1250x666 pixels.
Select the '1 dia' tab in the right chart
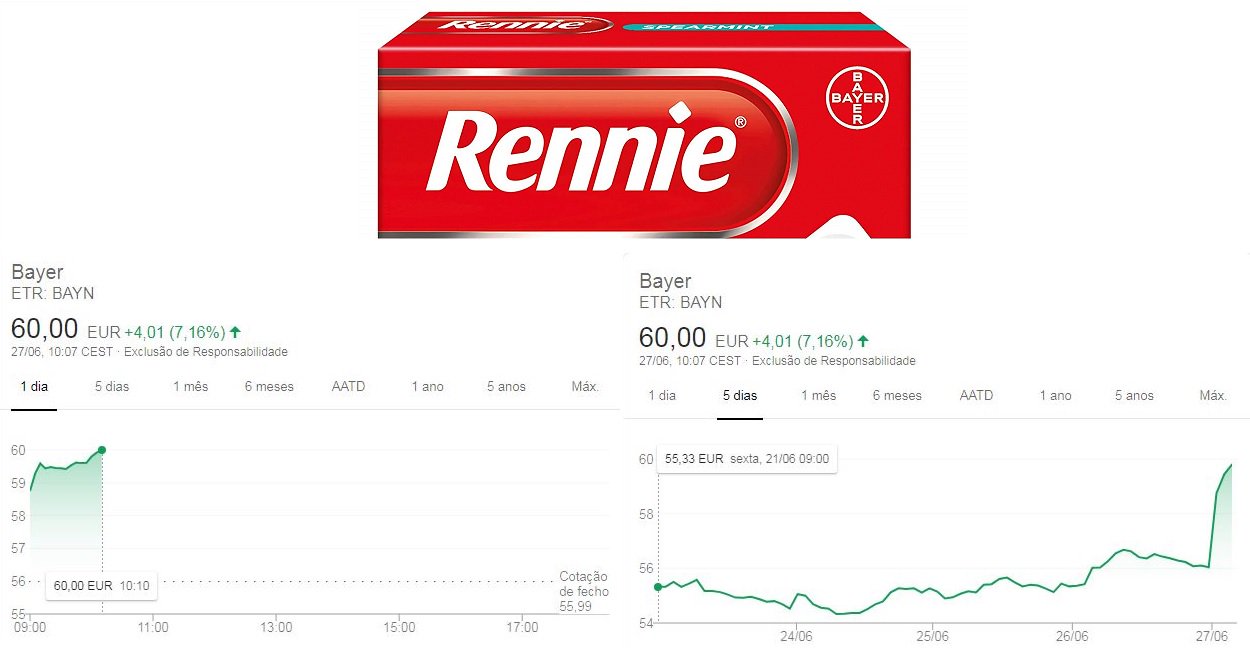(662, 395)
